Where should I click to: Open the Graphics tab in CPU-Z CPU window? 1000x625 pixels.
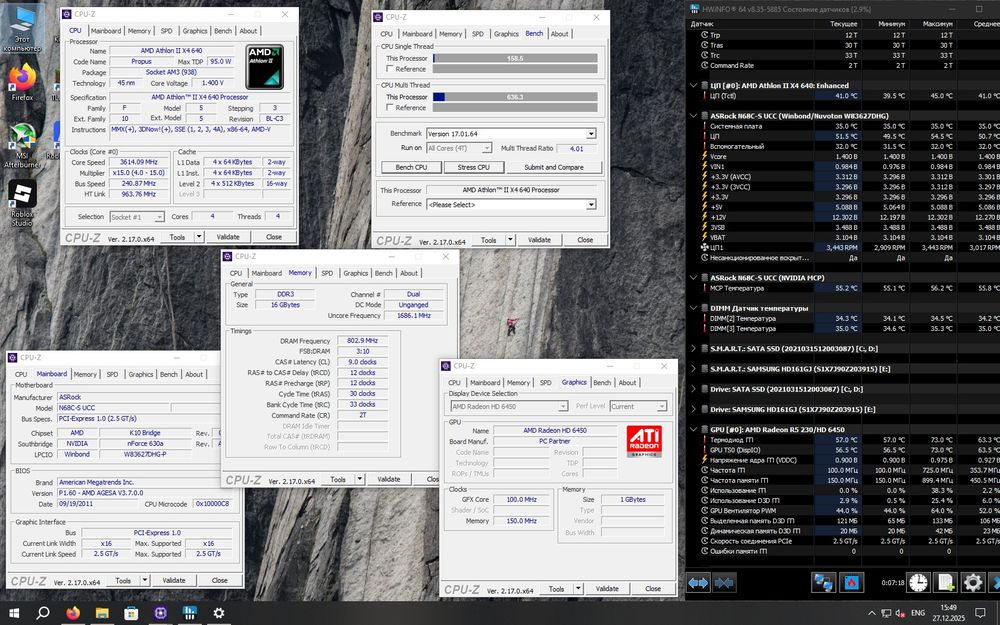(195, 31)
